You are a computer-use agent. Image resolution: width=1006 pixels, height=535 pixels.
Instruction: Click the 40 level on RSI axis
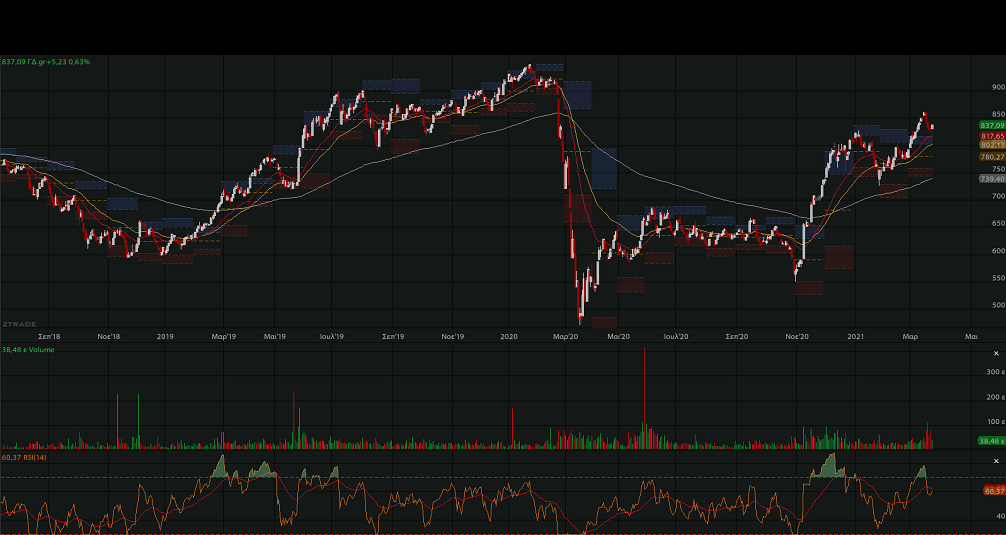1000,516
